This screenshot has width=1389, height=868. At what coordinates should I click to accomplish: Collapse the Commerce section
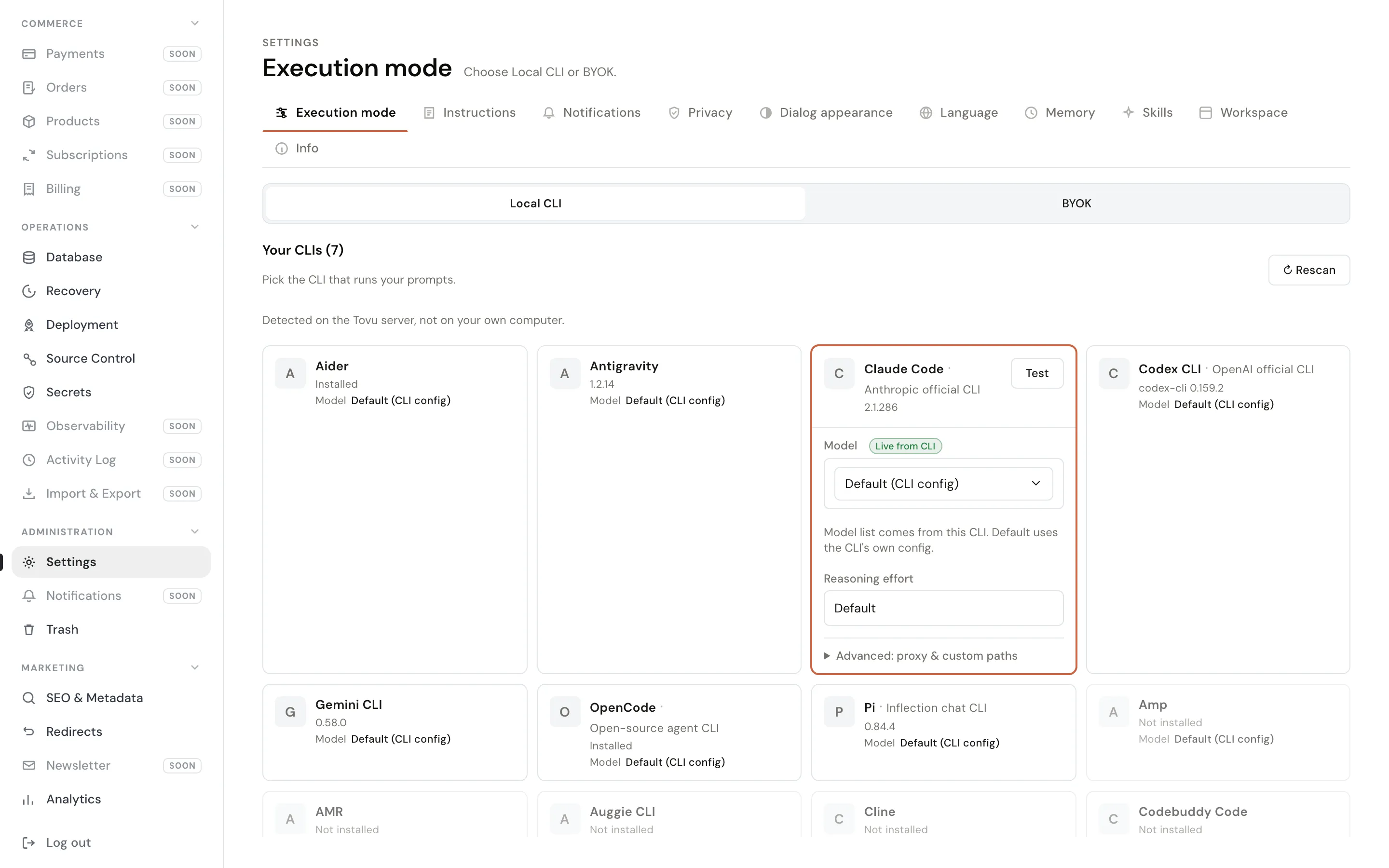click(x=194, y=24)
